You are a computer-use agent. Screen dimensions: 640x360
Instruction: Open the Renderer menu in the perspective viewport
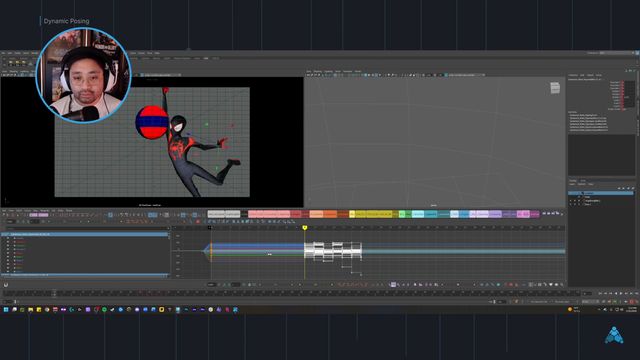[347, 71]
